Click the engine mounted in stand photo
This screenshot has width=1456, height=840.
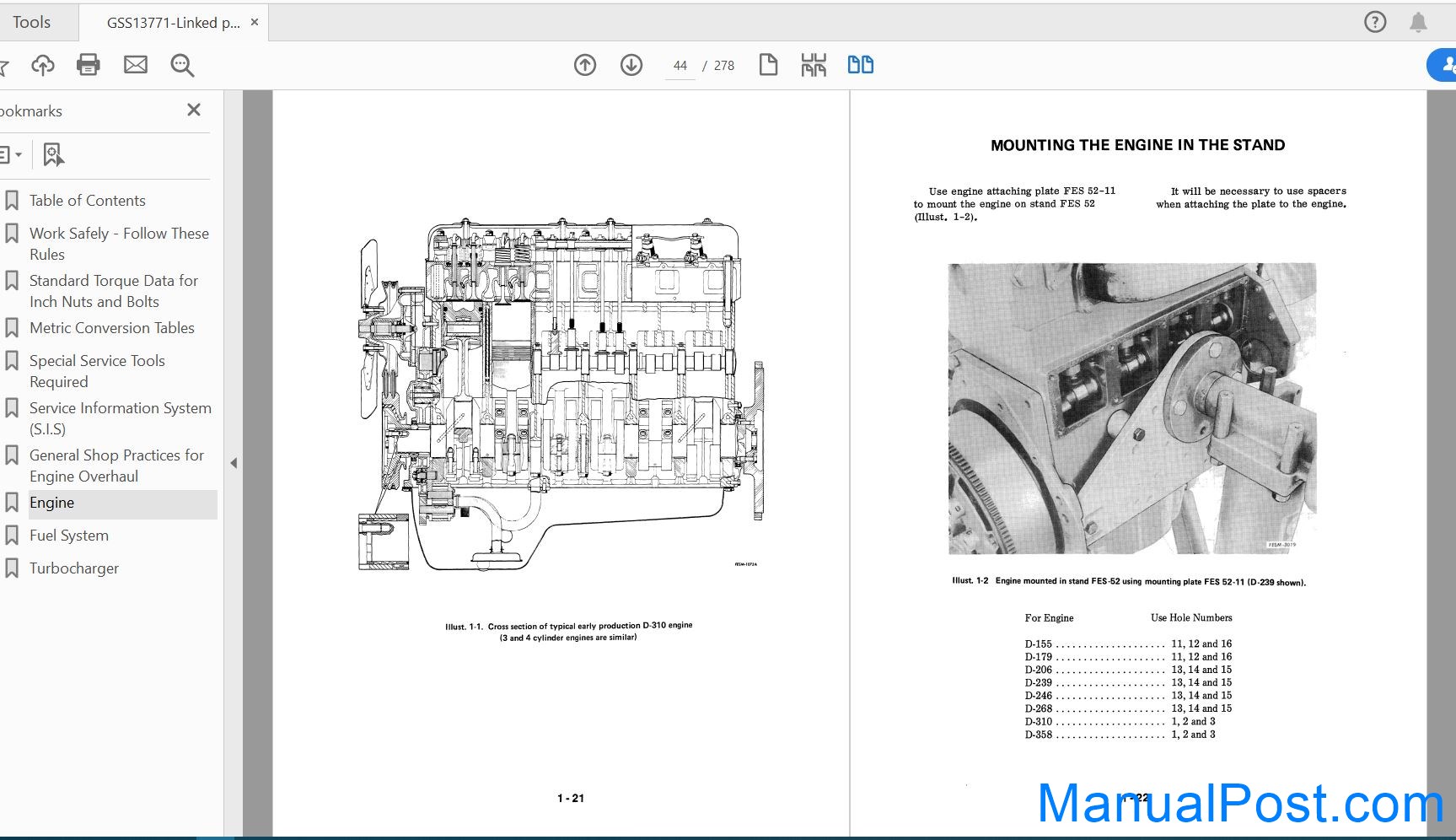1132,408
